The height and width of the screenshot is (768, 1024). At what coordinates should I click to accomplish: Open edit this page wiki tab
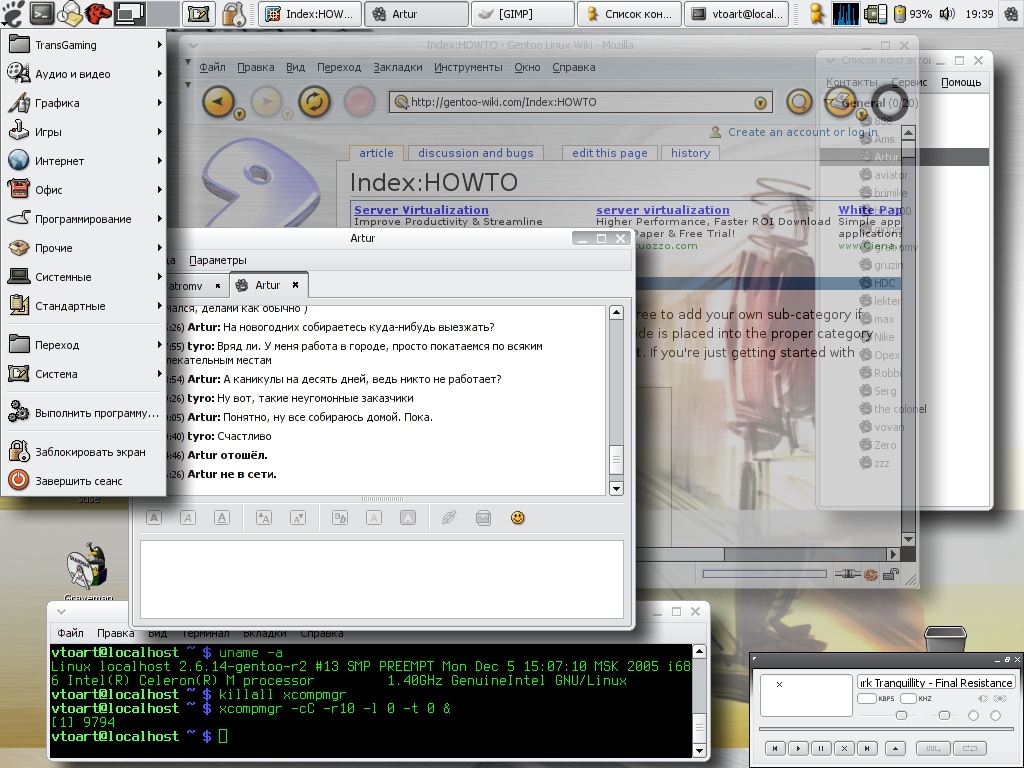pyautogui.click(x=609, y=153)
